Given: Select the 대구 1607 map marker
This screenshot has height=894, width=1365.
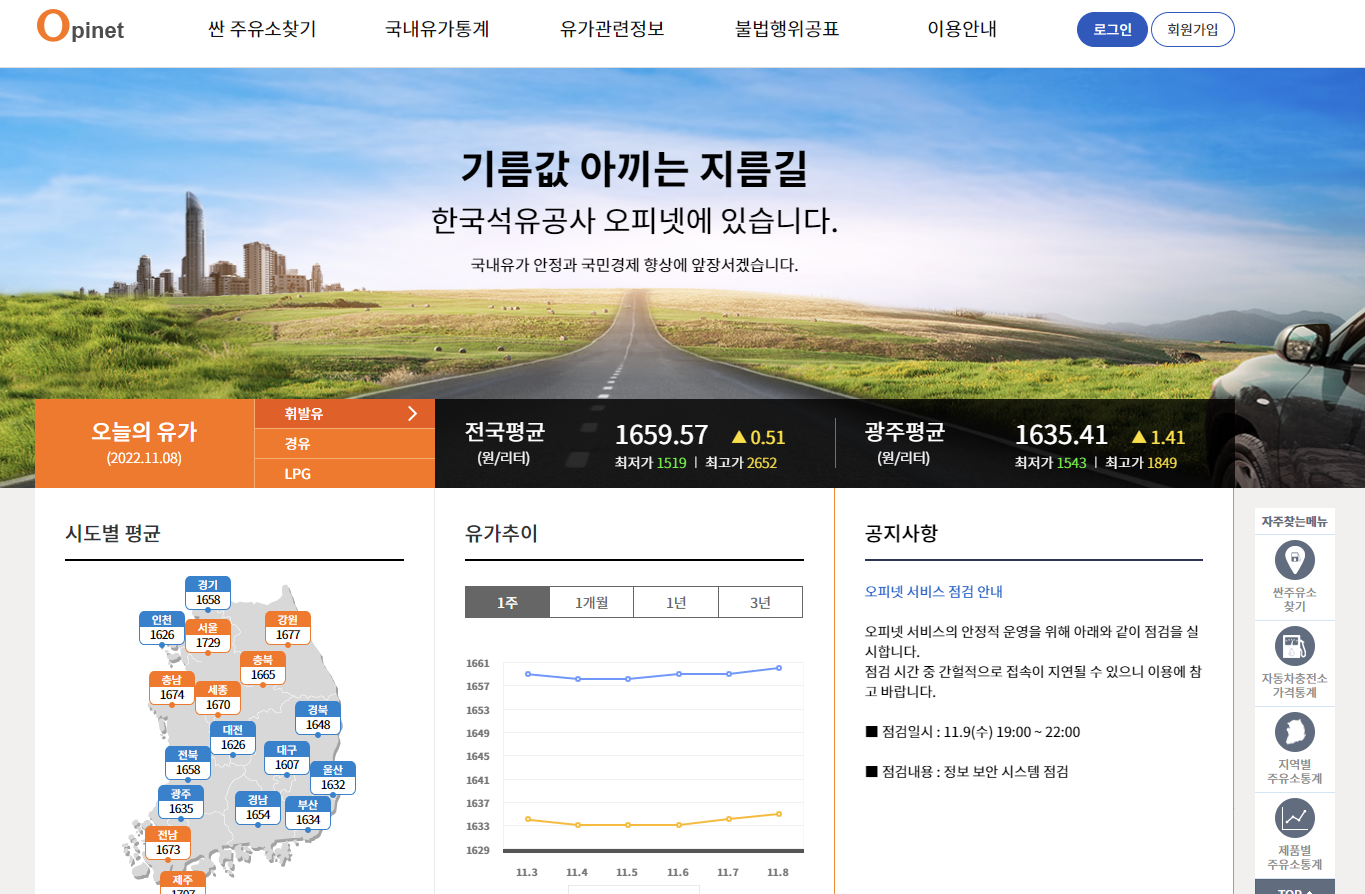Looking at the screenshot, I should click(287, 758).
